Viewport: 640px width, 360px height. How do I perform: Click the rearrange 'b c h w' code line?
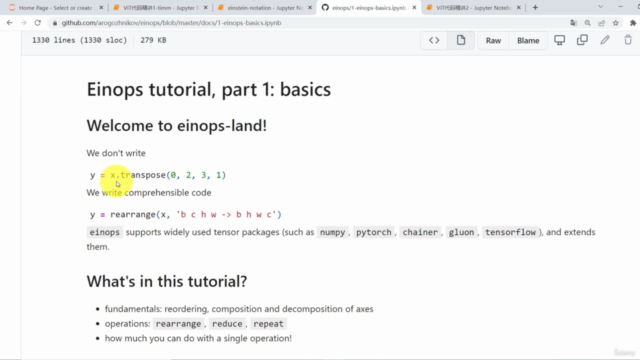pos(186,215)
